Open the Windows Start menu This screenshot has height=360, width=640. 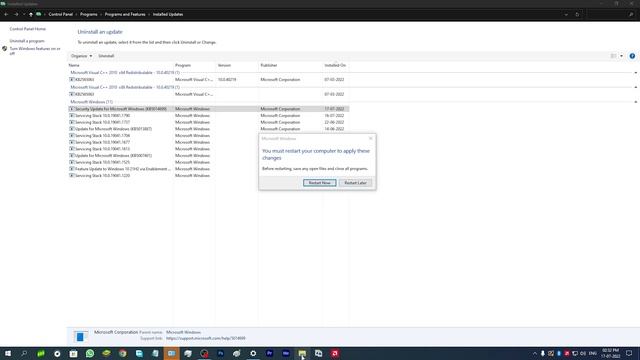(x=8, y=353)
